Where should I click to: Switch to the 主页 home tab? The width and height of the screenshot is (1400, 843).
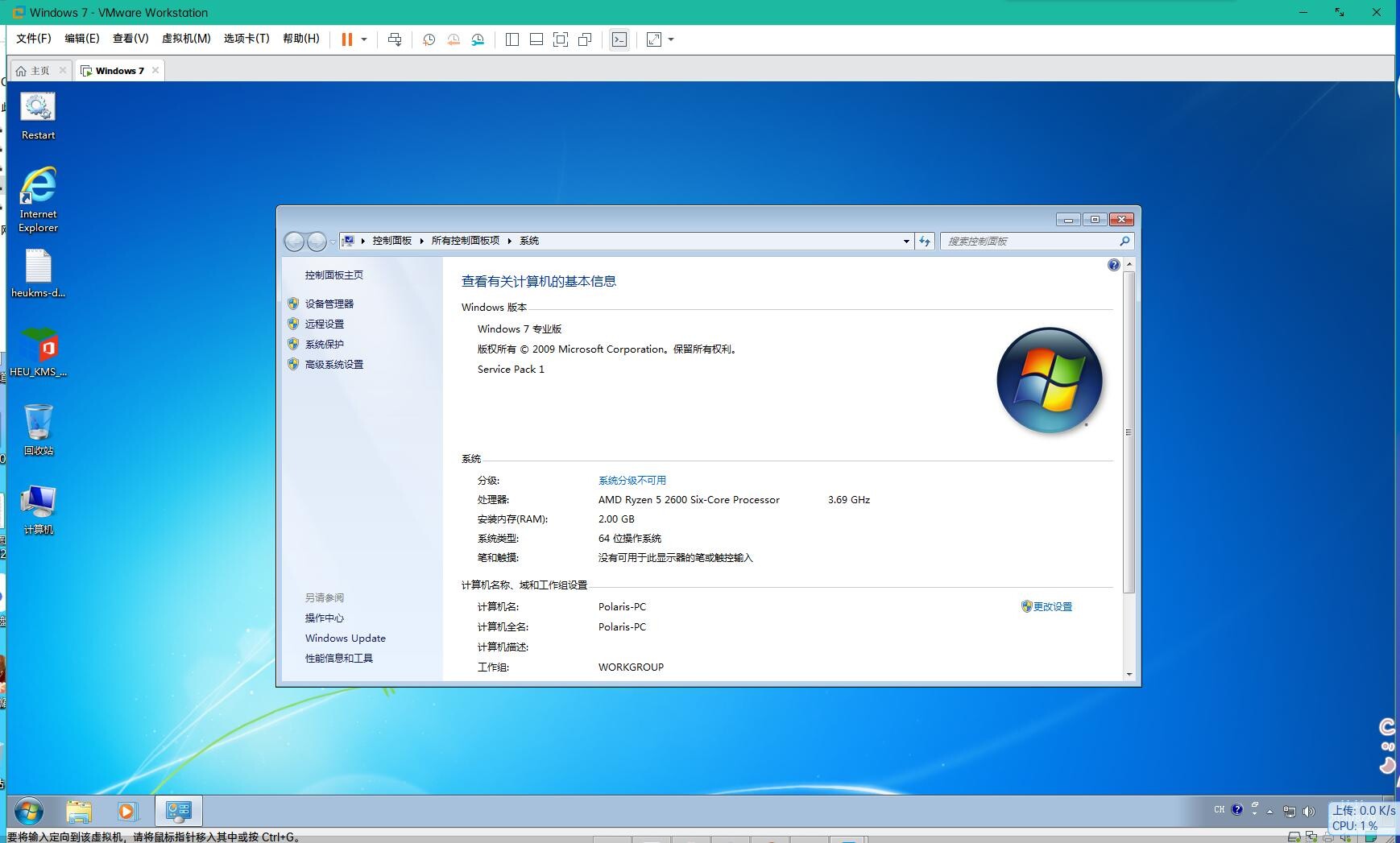pyautogui.click(x=34, y=71)
